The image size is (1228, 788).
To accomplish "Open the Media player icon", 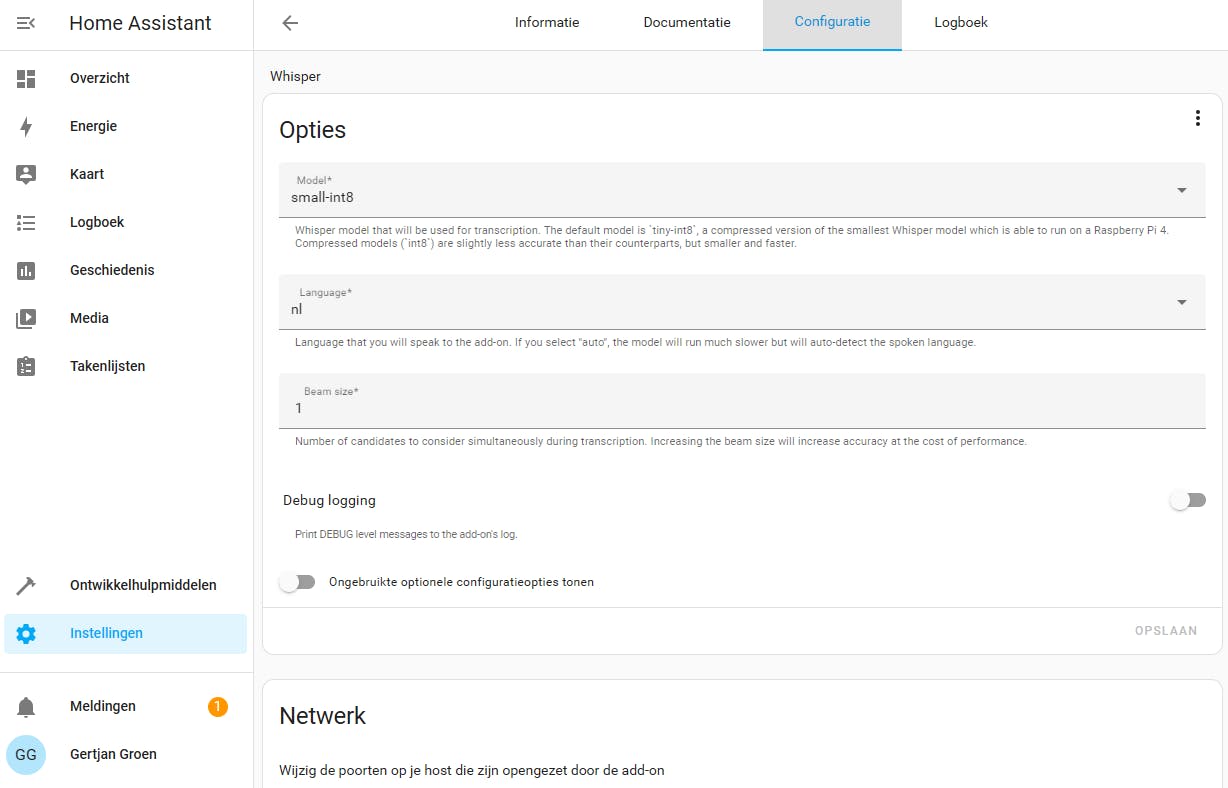I will (x=26, y=318).
